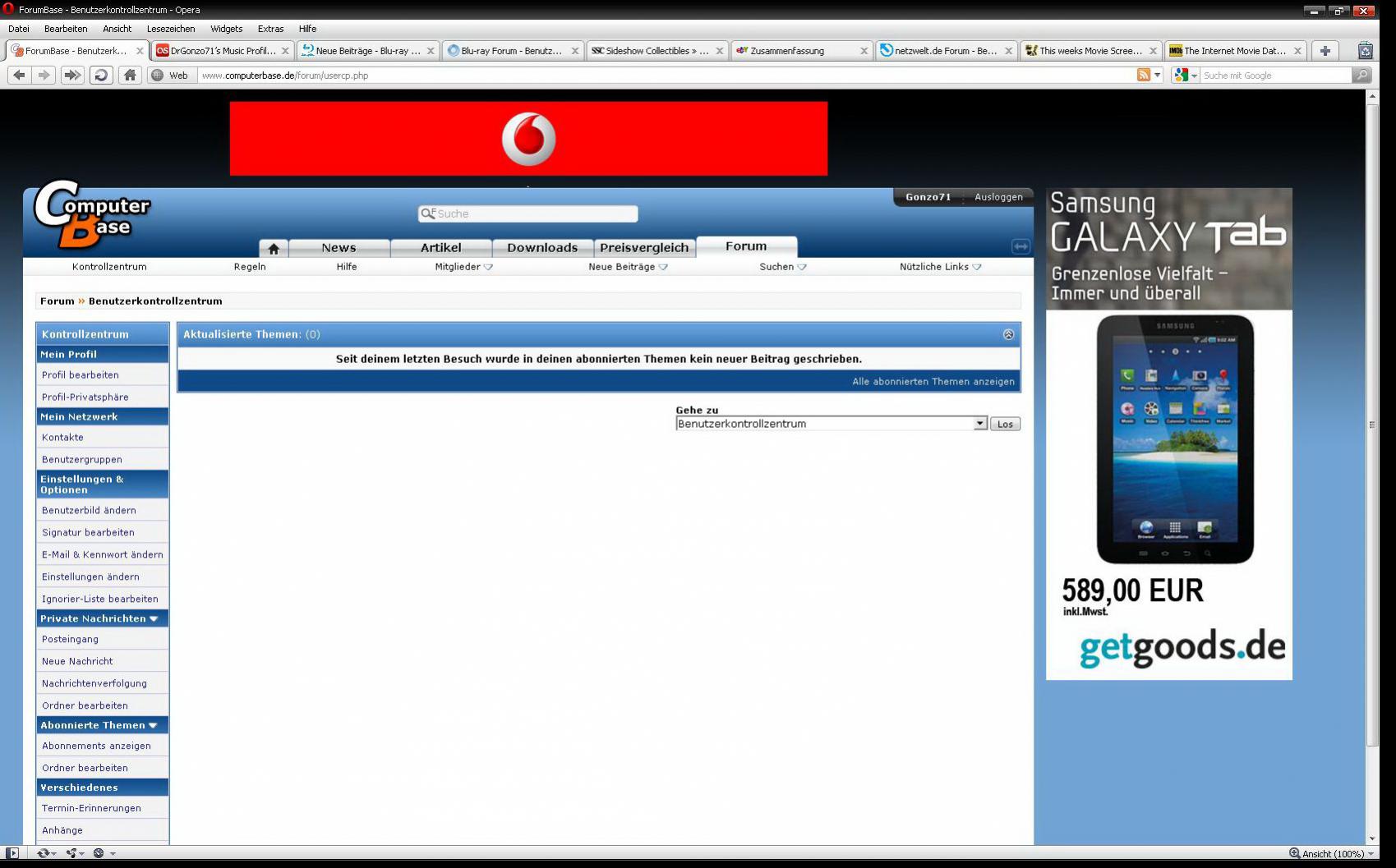The height and width of the screenshot is (868, 1396).
Task: Close the ForumBase tab
Action: point(140,51)
